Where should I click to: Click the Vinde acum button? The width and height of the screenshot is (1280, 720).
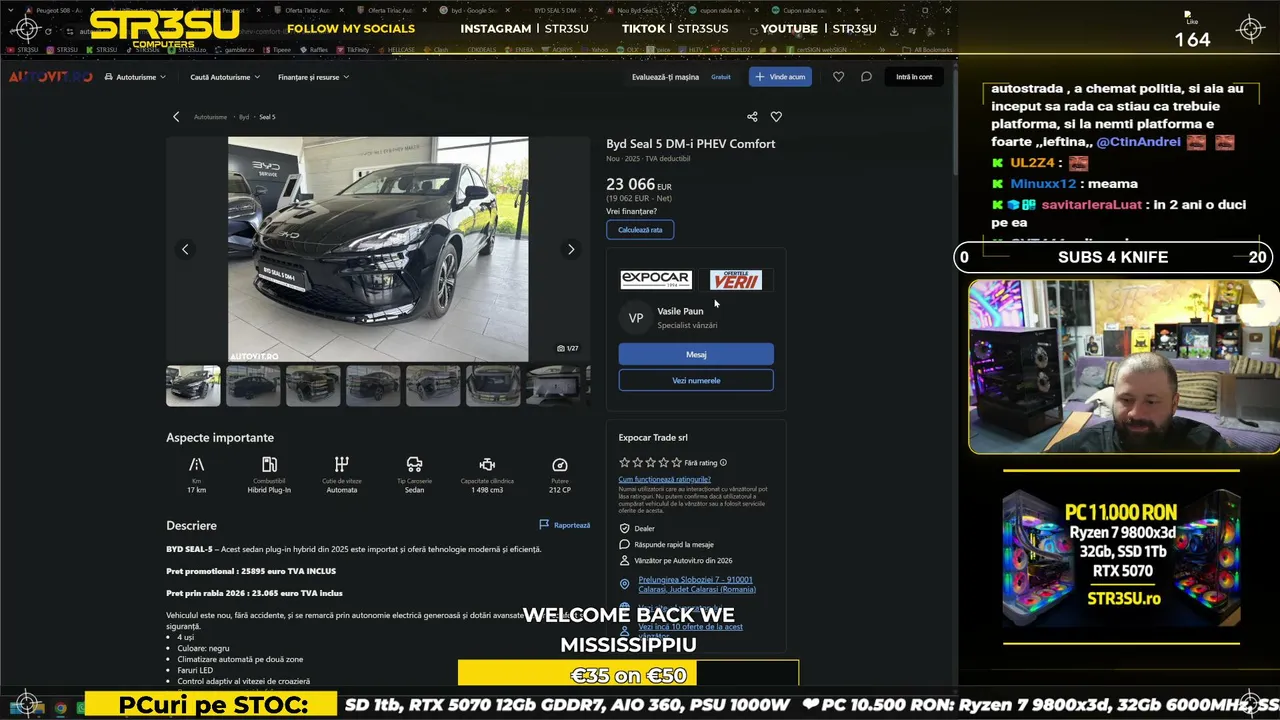(x=780, y=77)
